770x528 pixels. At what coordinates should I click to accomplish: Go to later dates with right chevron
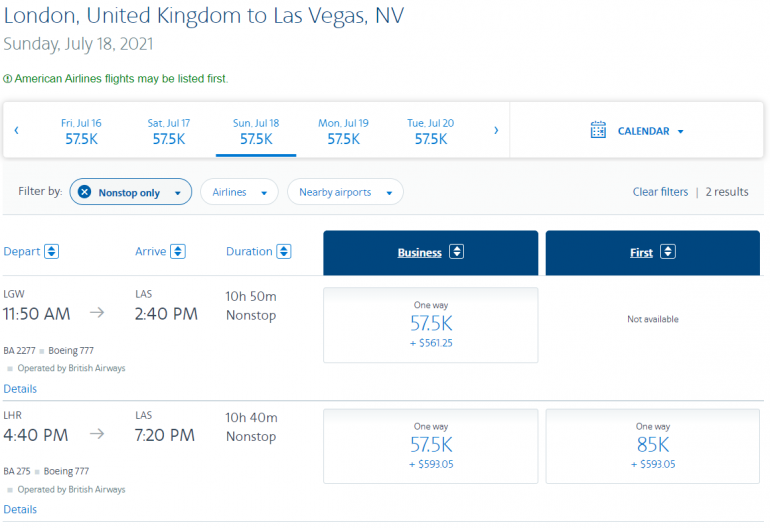(496, 131)
